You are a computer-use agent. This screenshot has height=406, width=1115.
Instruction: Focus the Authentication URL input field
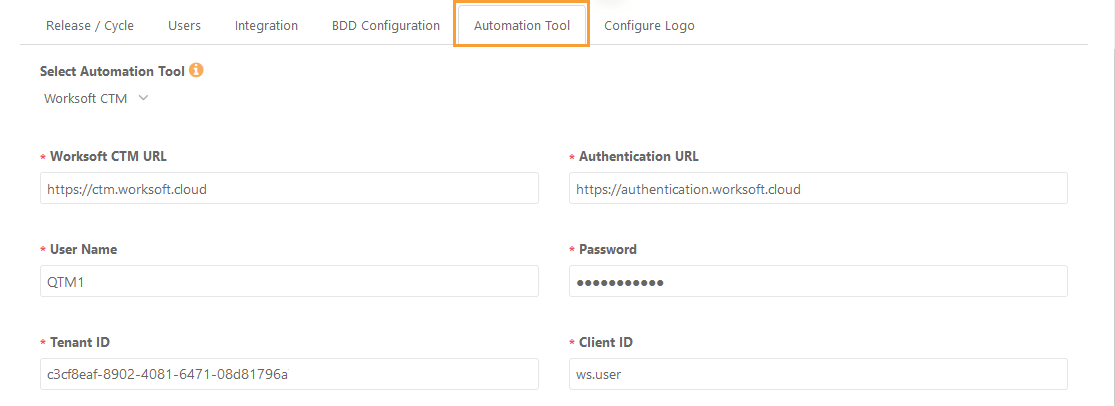pyautogui.click(x=818, y=188)
